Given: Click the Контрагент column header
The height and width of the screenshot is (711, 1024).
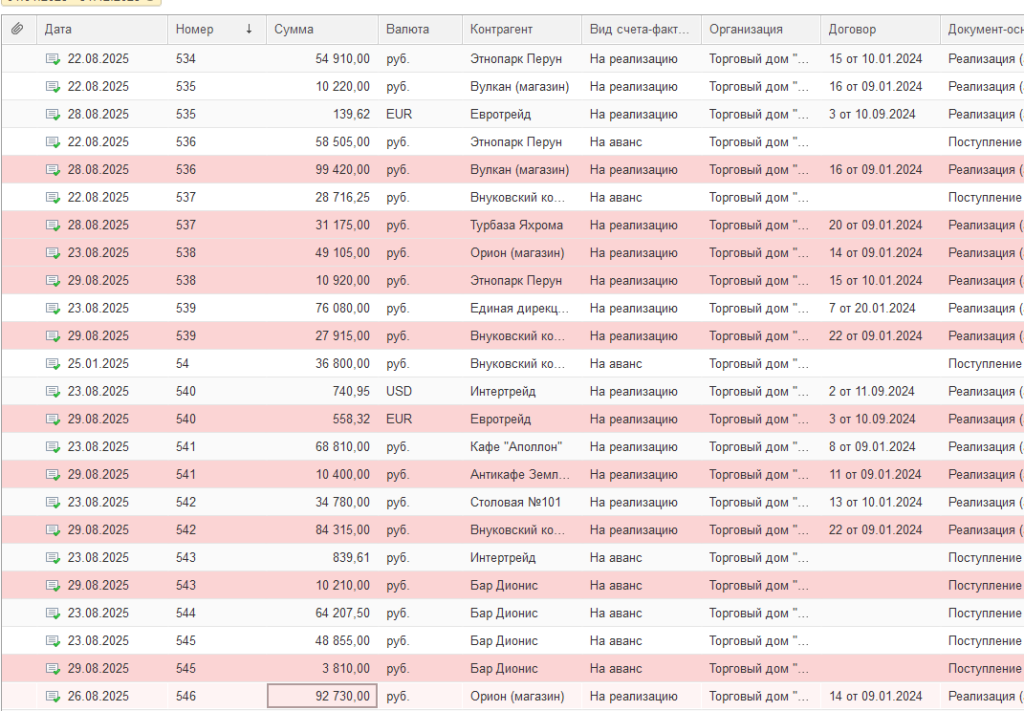Looking at the screenshot, I should [x=501, y=30].
